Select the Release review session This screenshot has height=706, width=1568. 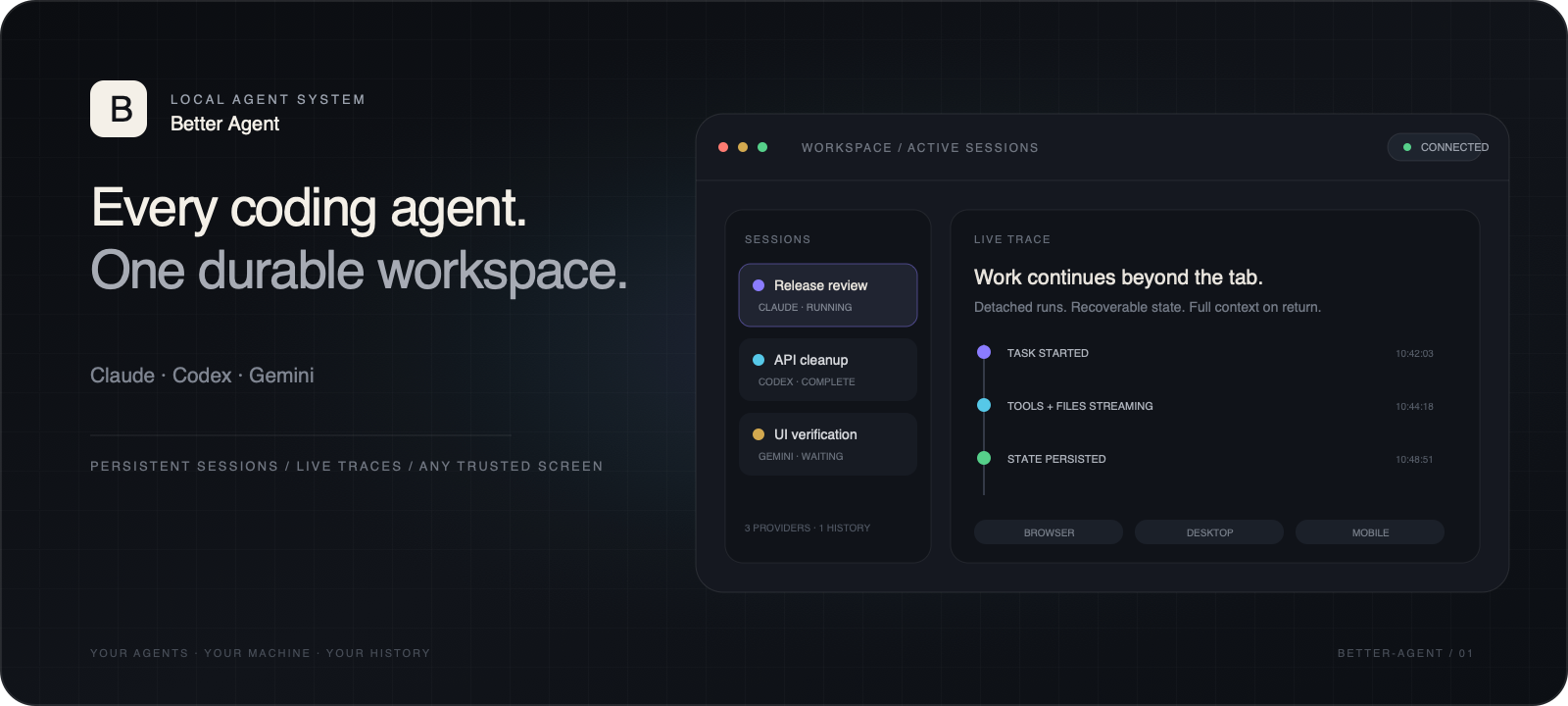click(828, 295)
